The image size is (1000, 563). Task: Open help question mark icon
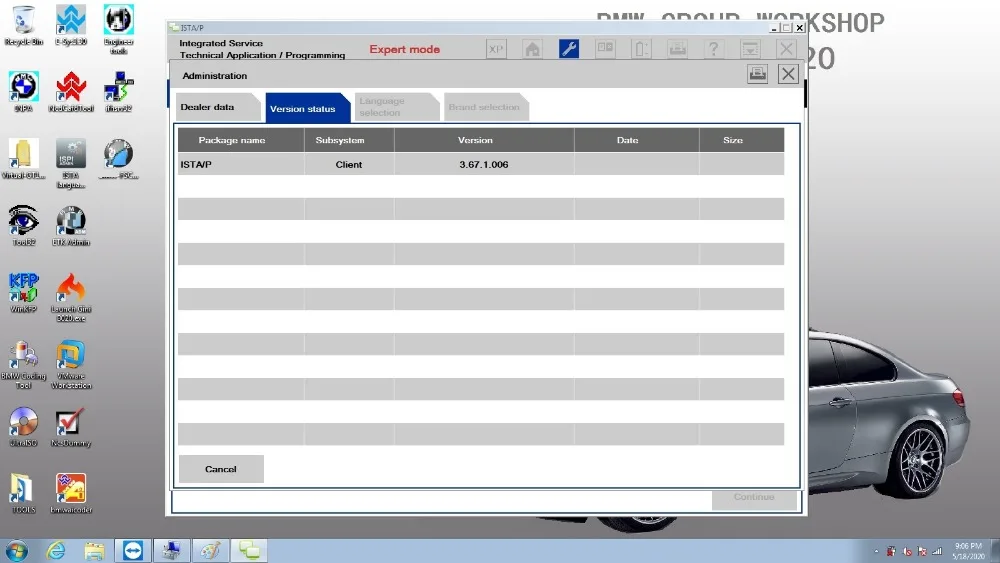pyautogui.click(x=714, y=49)
